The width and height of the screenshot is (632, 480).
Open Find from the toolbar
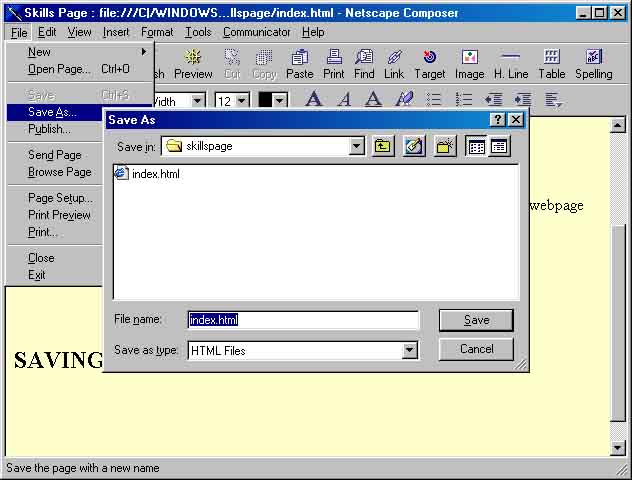[364, 64]
